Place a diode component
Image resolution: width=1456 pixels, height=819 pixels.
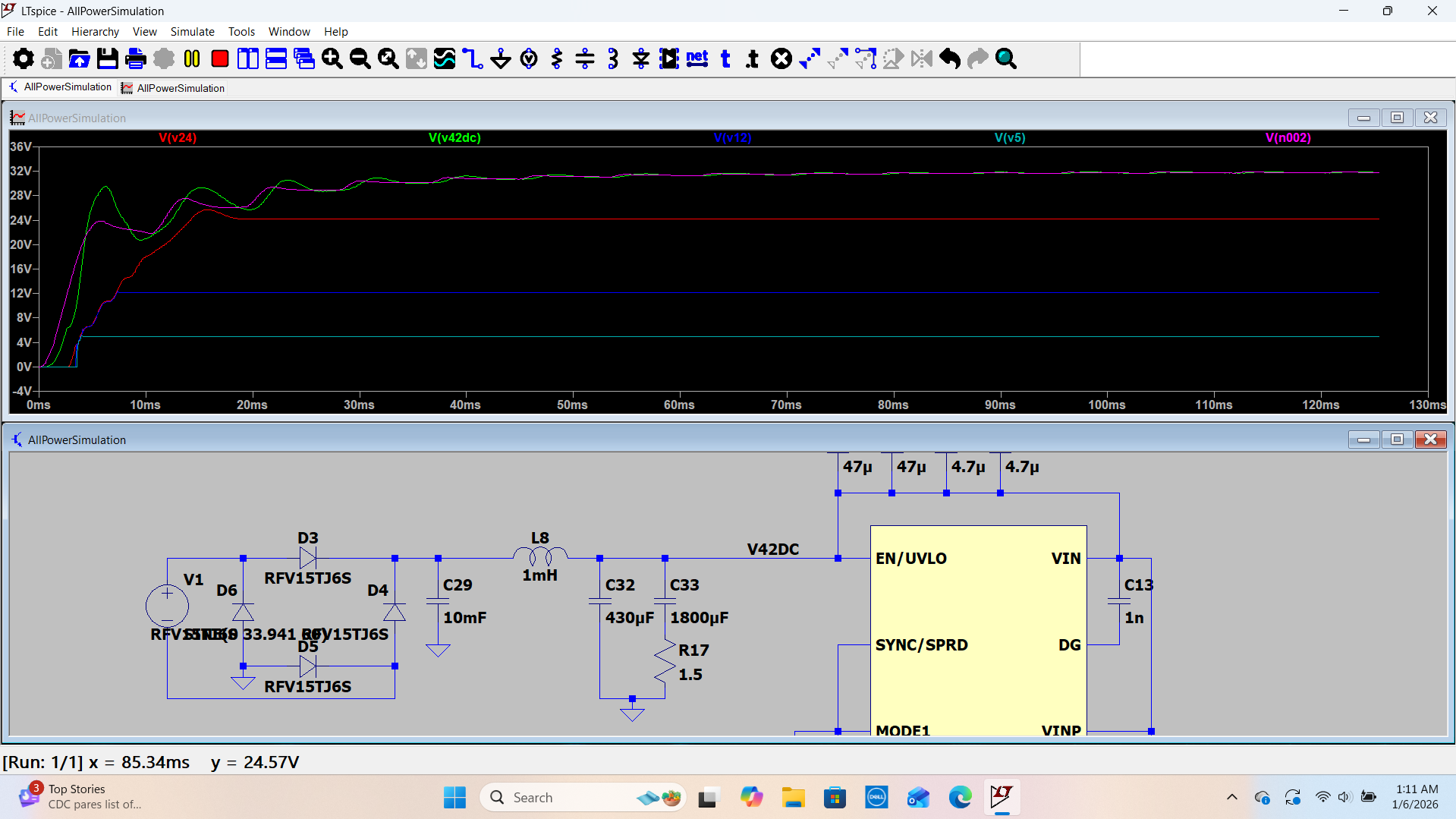coord(641,58)
